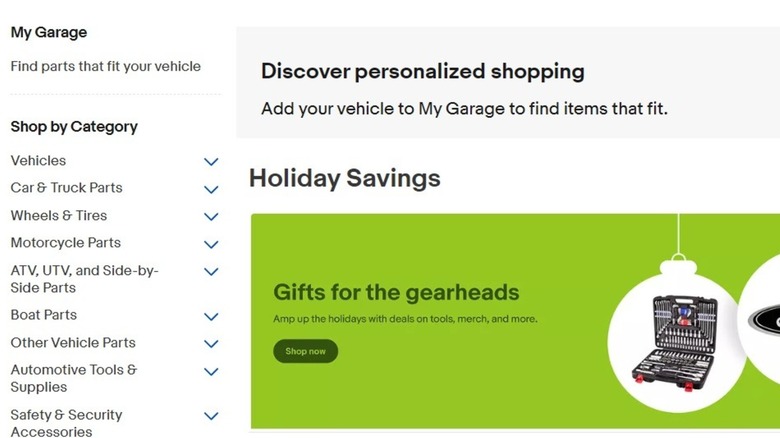This screenshot has width=780, height=438.
Task: Expand Automotive Tools & Supplies chevron
Action: click(x=211, y=371)
